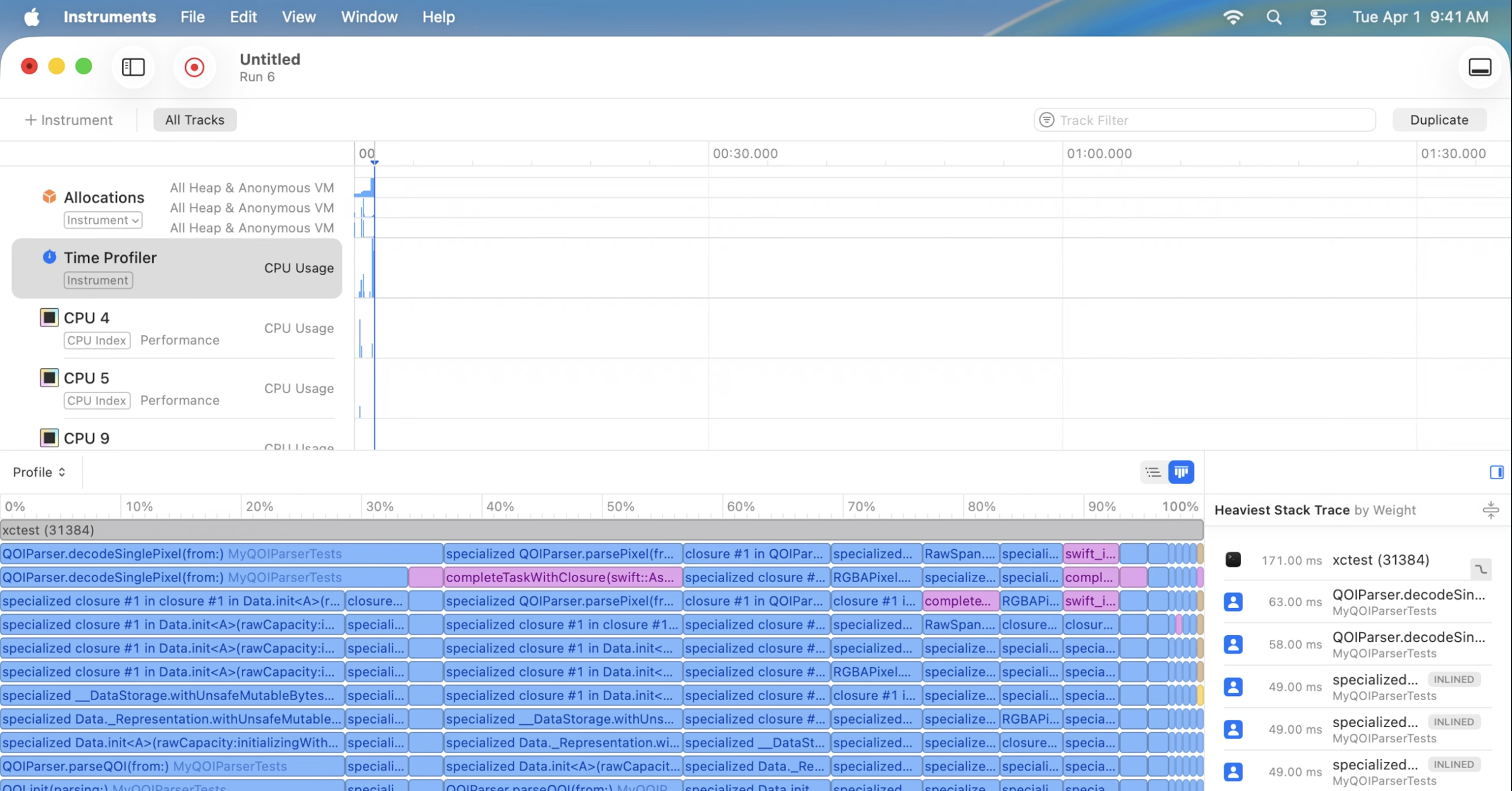Screen dimensions: 1512x791
Task: Click the 00:30.000 timeline ruler label
Action: tap(745, 154)
